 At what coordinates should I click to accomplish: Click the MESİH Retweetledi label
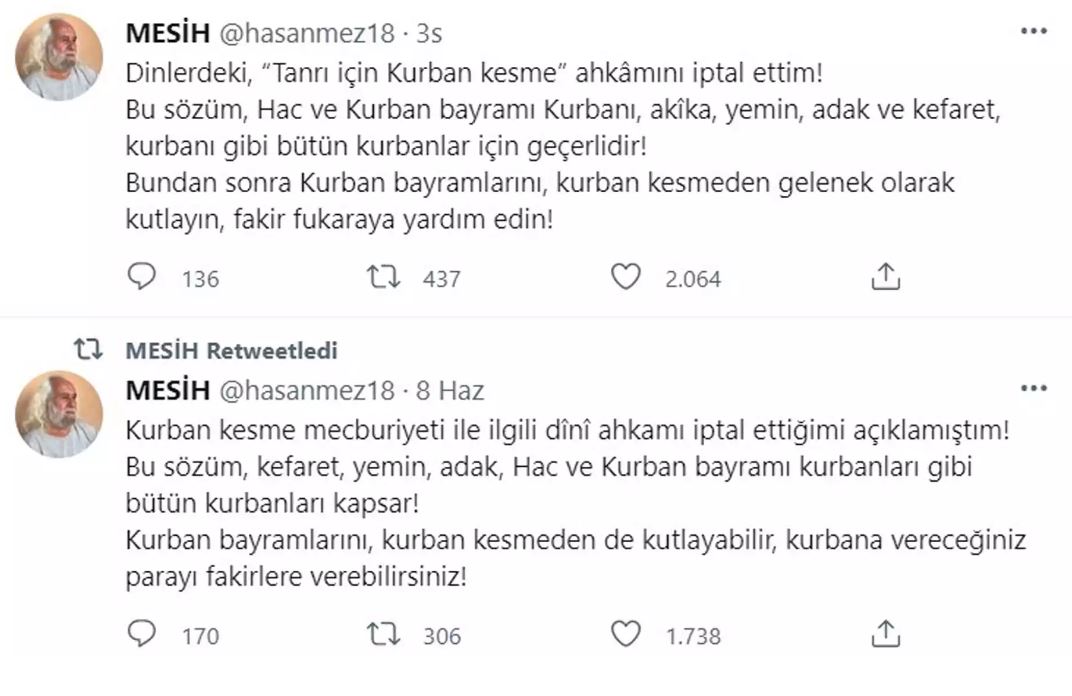(232, 350)
